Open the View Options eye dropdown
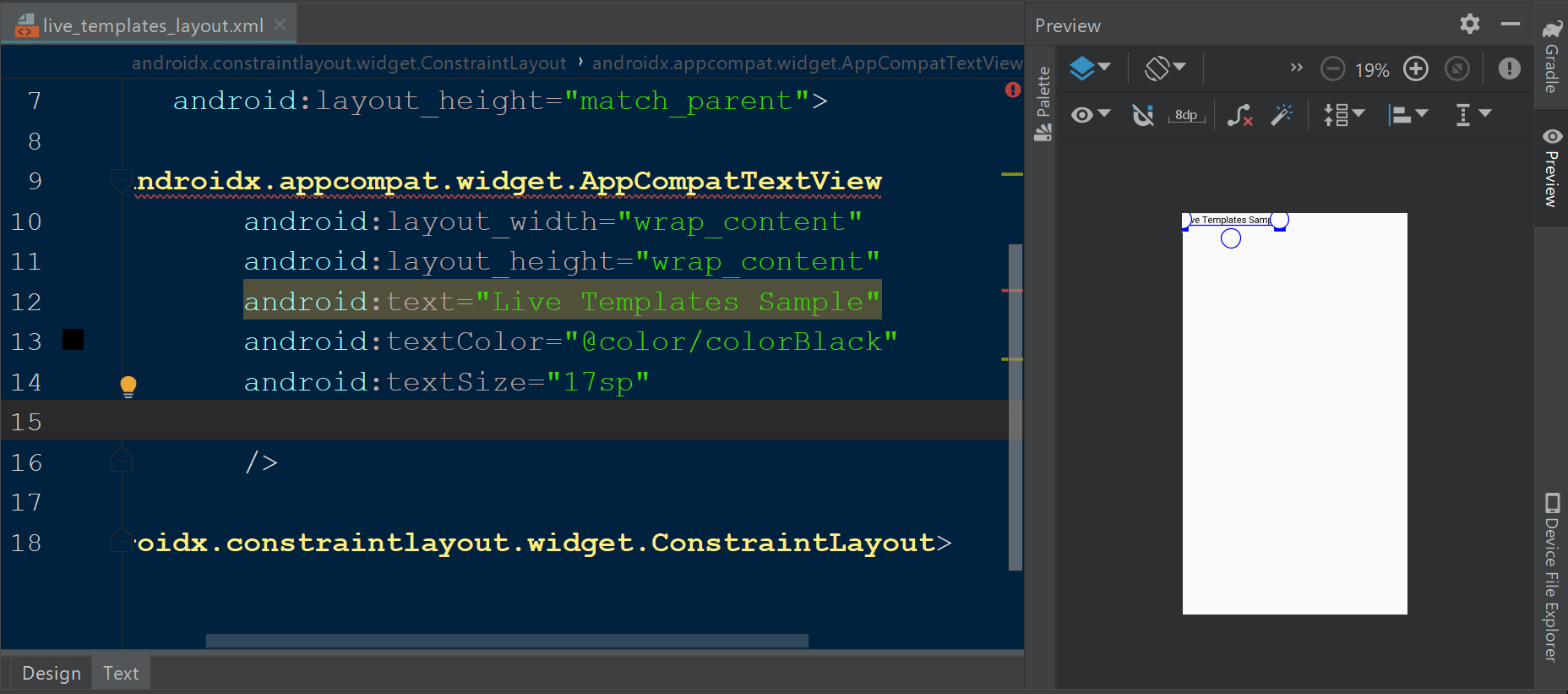This screenshot has width=1568, height=694. [1090, 114]
